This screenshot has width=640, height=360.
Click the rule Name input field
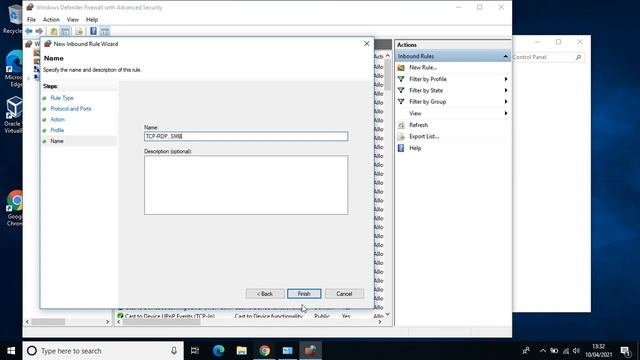point(246,136)
